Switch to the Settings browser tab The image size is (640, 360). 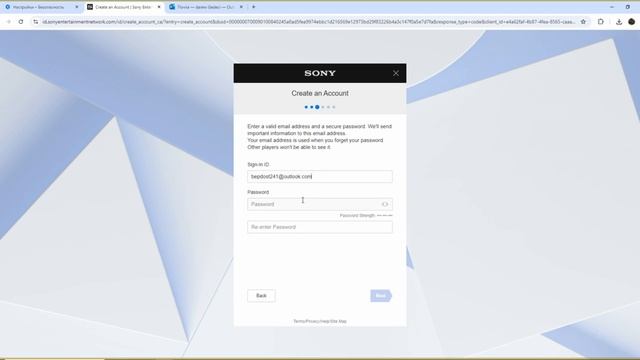pos(42,7)
